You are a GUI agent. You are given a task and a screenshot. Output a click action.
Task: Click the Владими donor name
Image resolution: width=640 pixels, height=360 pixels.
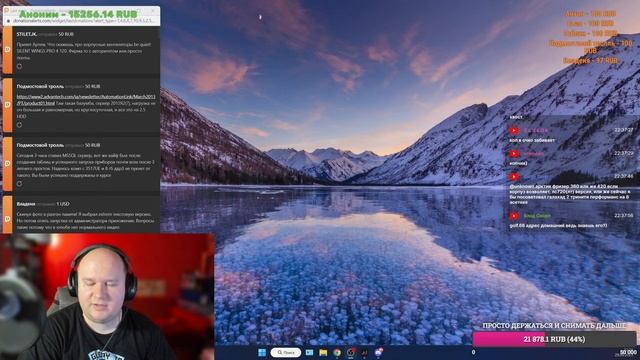click(x=26, y=204)
